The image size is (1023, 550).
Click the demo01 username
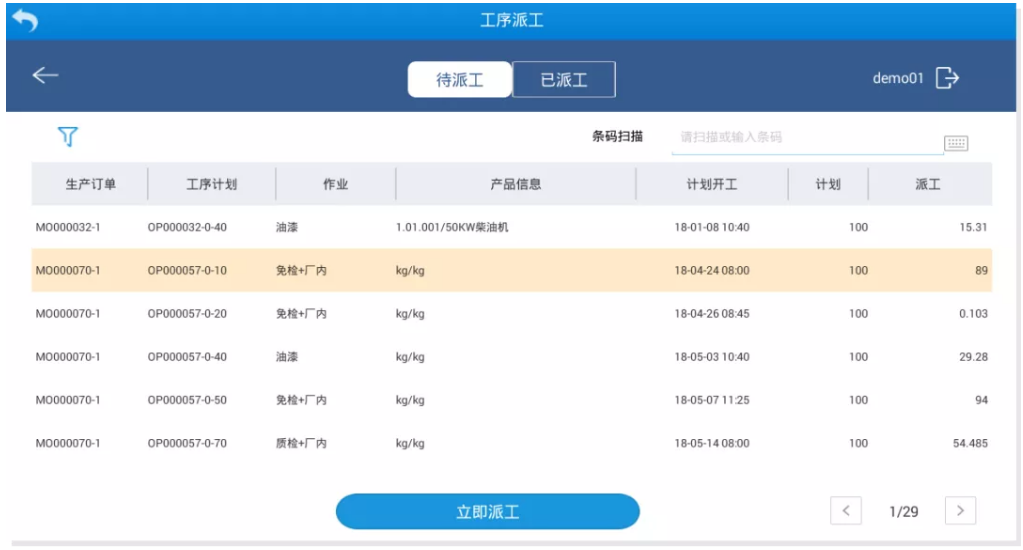coord(898,78)
